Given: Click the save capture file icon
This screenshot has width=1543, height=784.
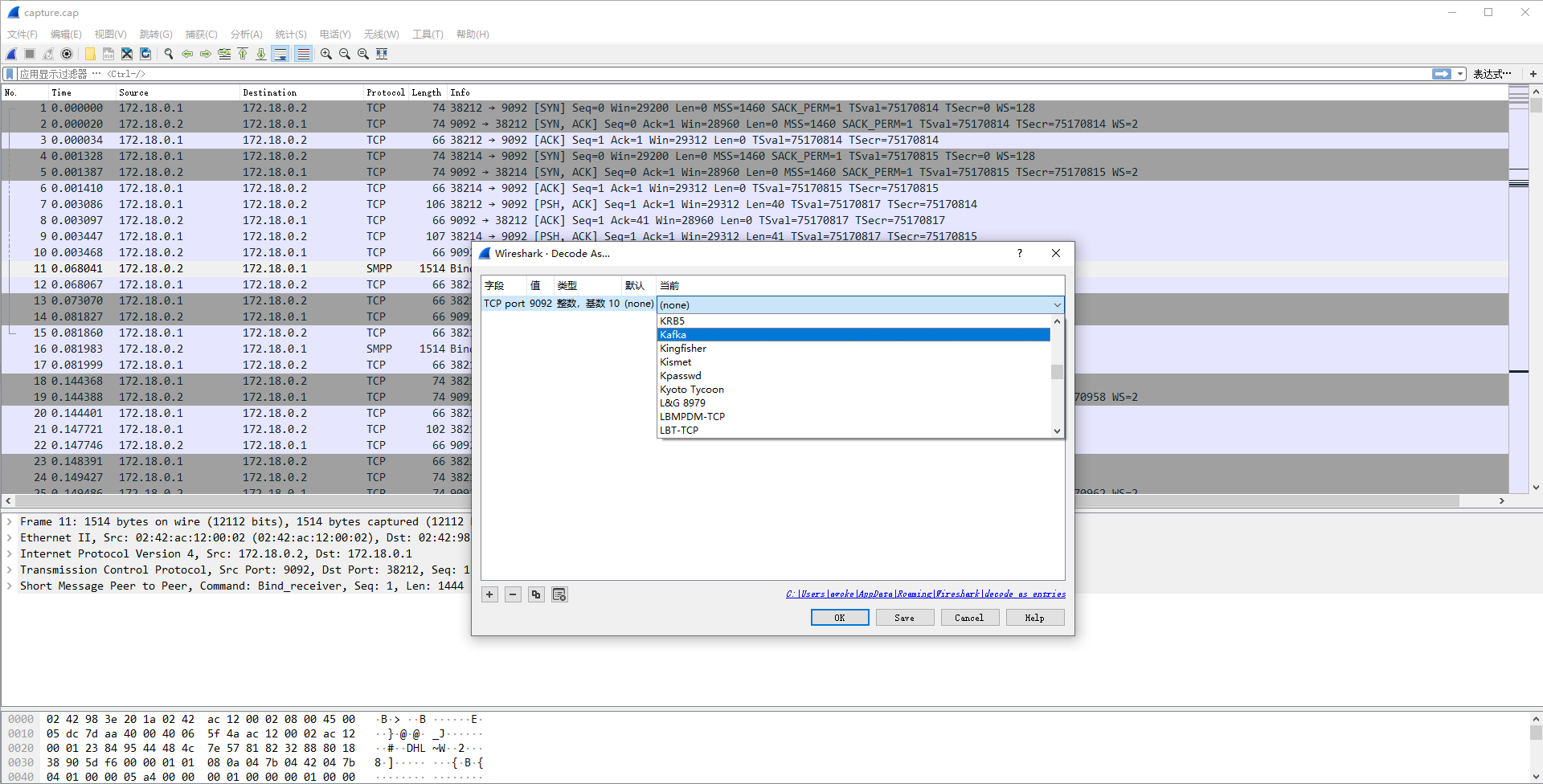Looking at the screenshot, I should click(x=108, y=54).
